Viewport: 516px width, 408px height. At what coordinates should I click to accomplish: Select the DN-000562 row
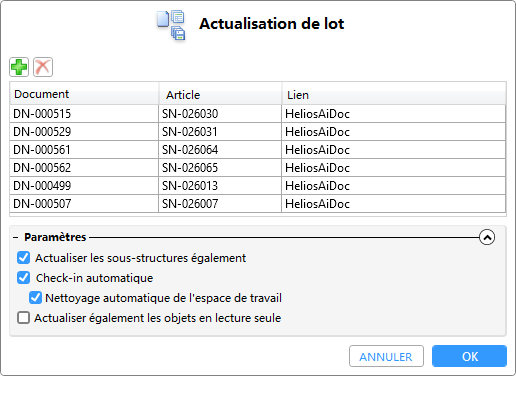click(x=258, y=168)
